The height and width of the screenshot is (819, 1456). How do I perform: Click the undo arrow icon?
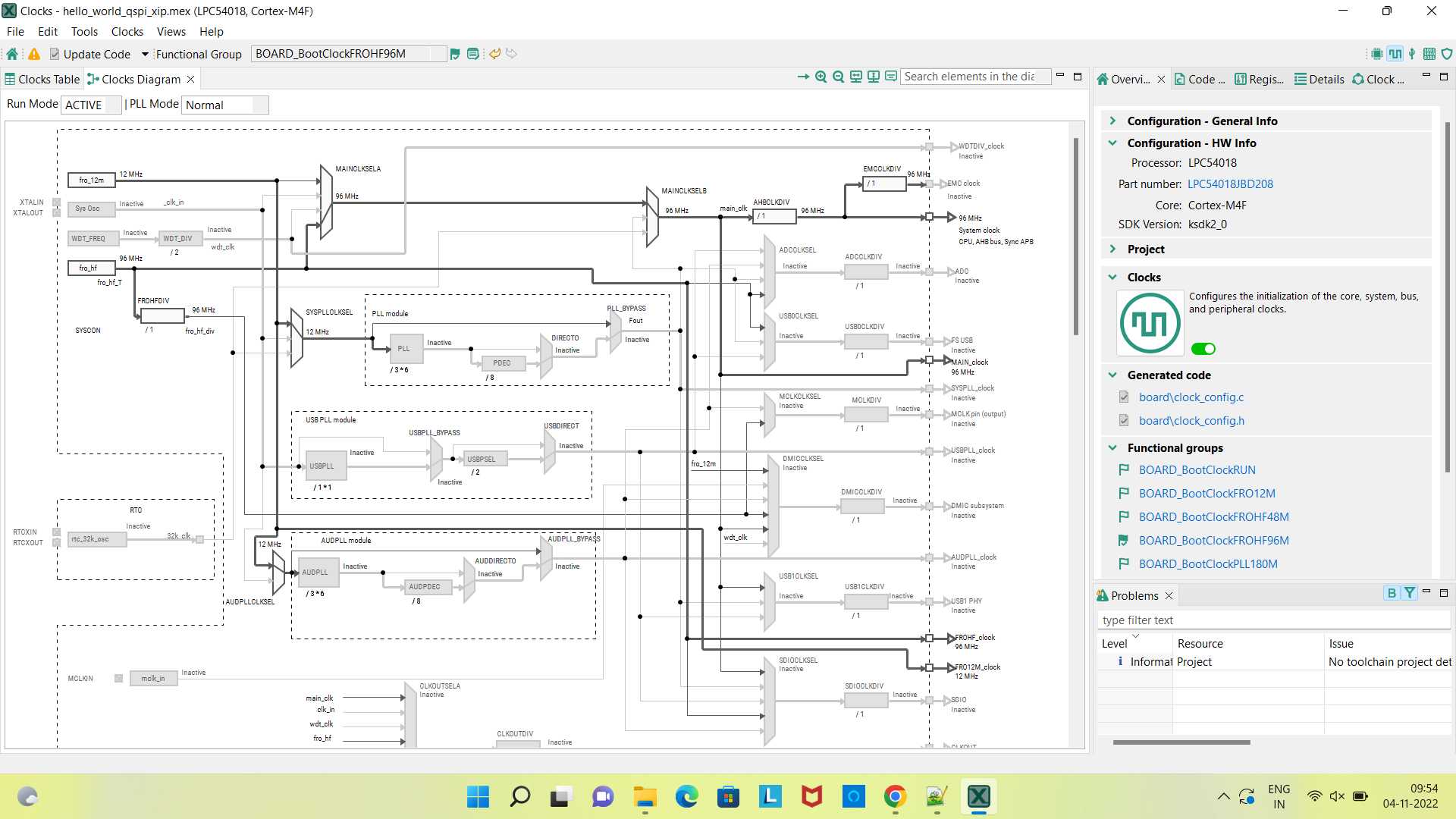[x=494, y=54]
